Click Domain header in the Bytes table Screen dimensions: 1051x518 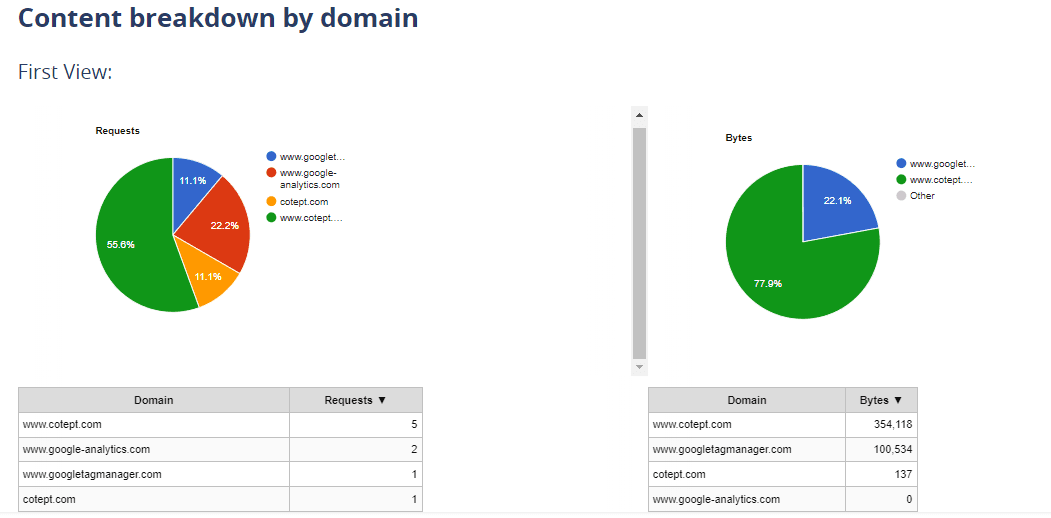746,400
